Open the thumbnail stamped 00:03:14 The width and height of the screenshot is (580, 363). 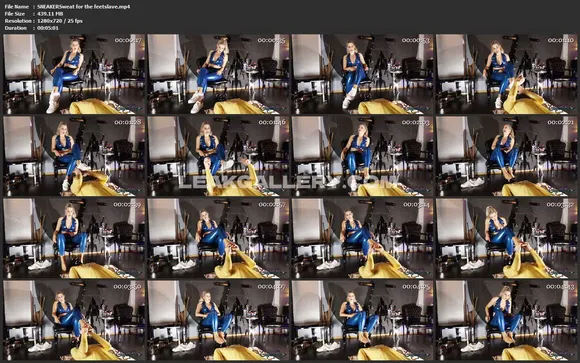(362, 238)
